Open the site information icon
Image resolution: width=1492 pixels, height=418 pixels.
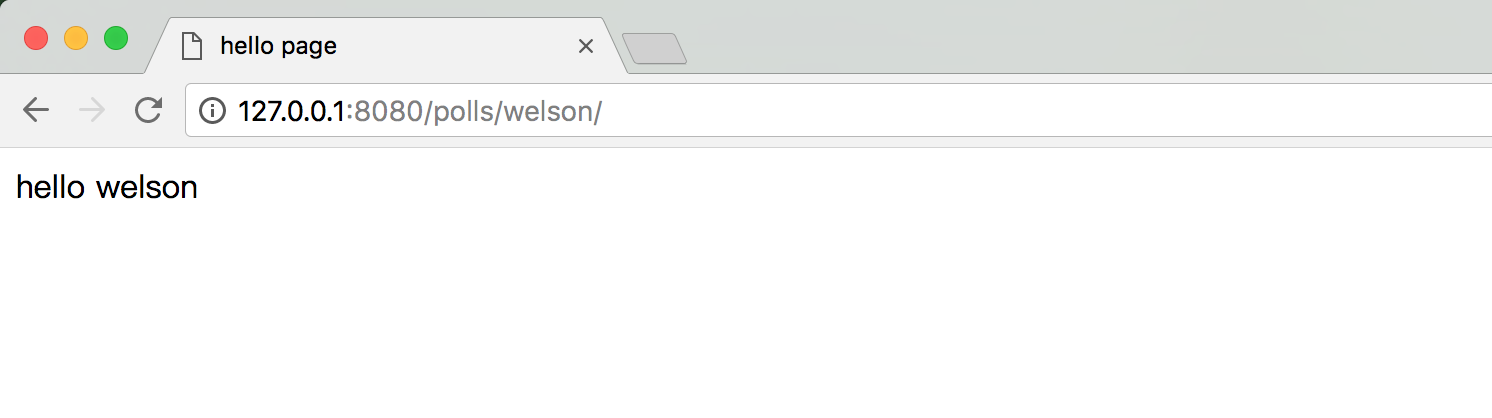click(x=212, y=110)
